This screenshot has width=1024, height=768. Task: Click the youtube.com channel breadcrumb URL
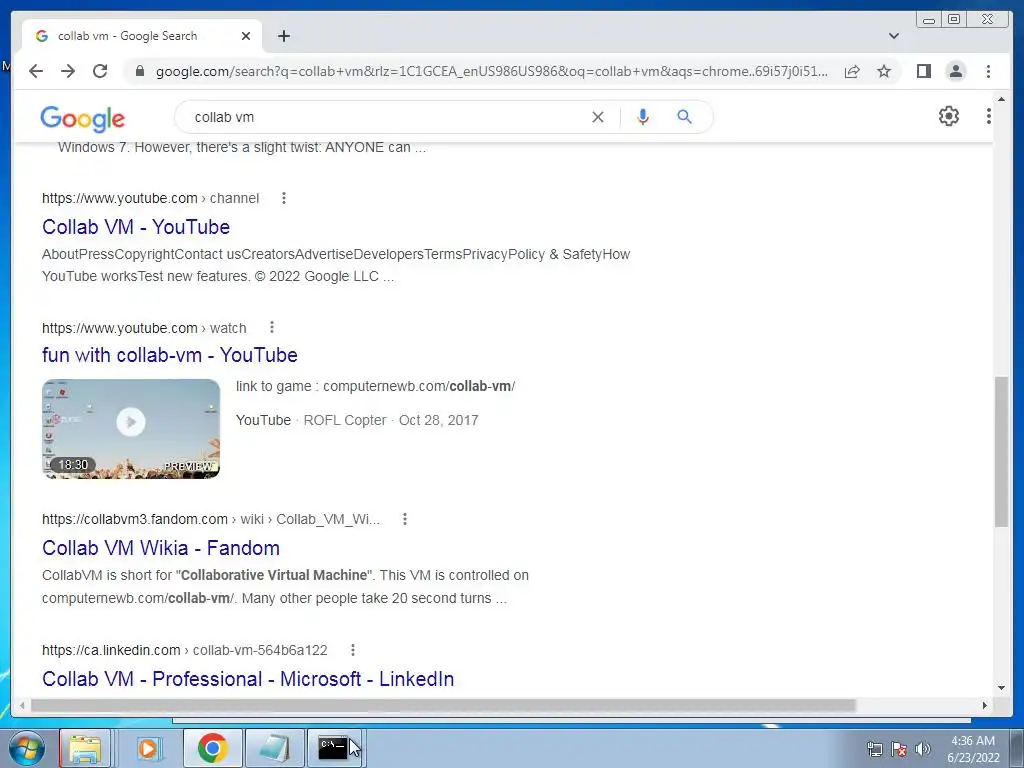pos(150,198)
